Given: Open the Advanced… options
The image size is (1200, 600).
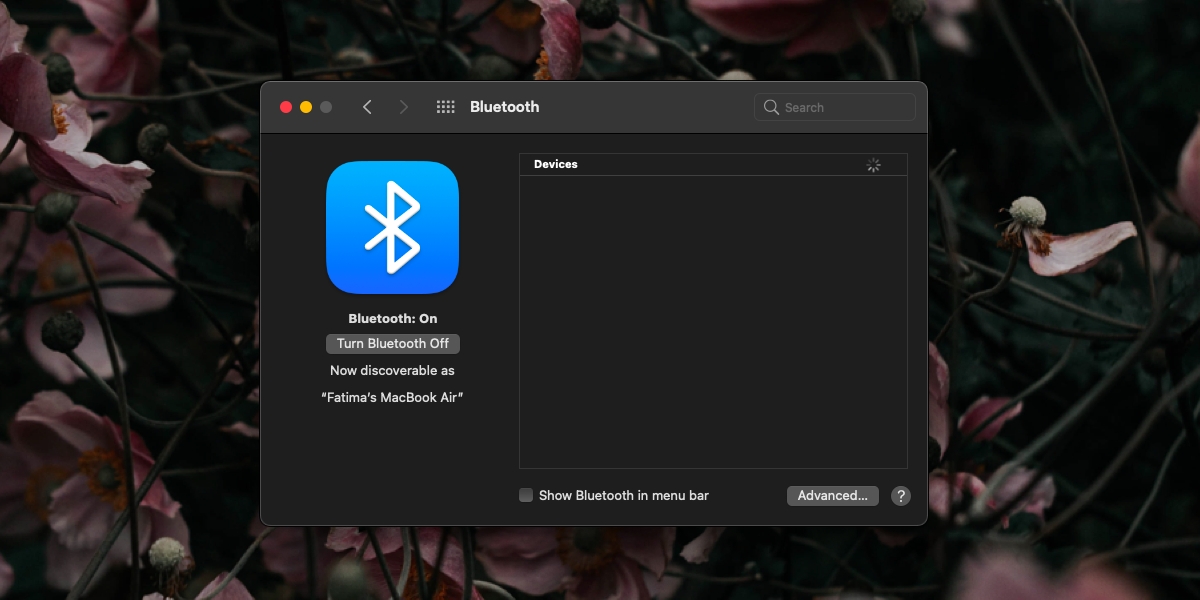Looking at the screenshot, I should coord(833,495).
